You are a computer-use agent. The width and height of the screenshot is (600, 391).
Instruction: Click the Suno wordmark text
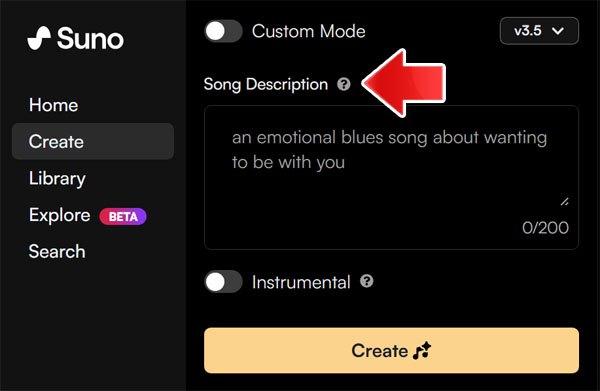click(90, 39)
